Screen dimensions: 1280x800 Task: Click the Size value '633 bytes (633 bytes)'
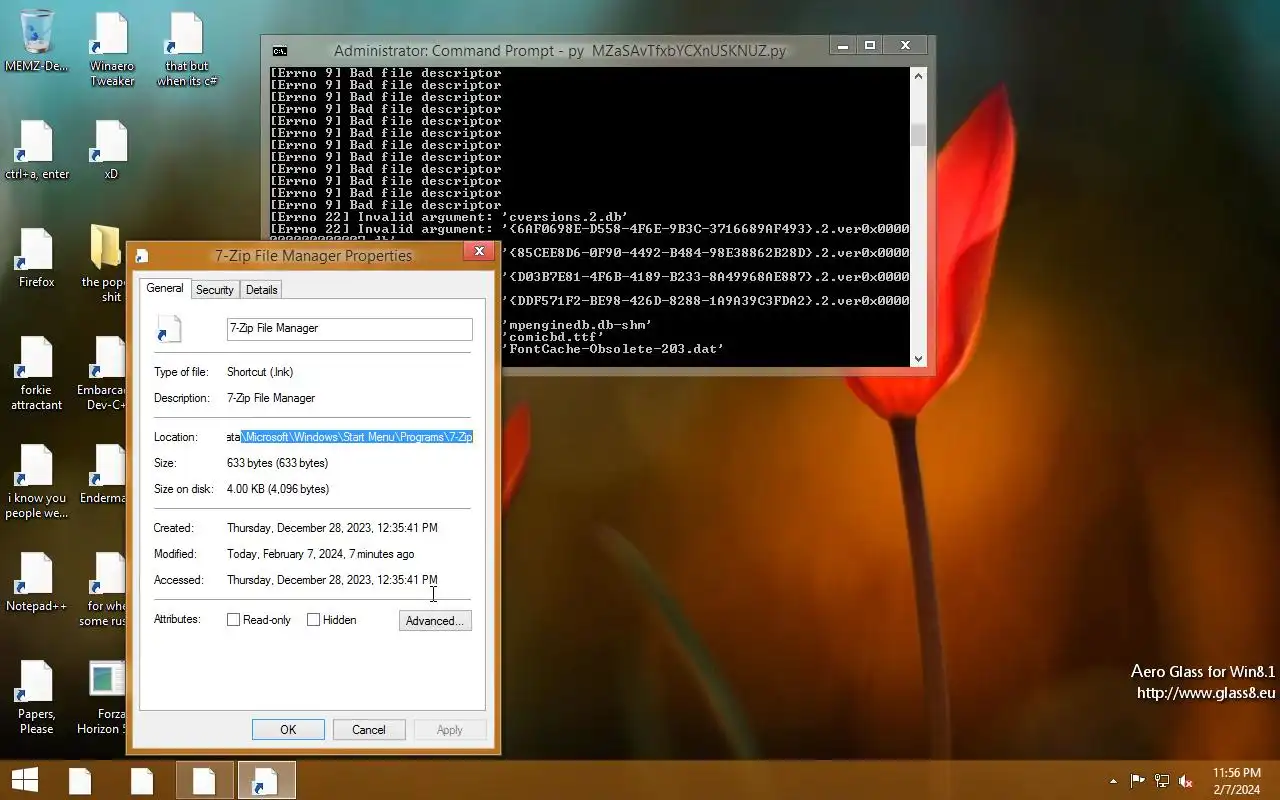pyautogui.click(x=277, y=463)
